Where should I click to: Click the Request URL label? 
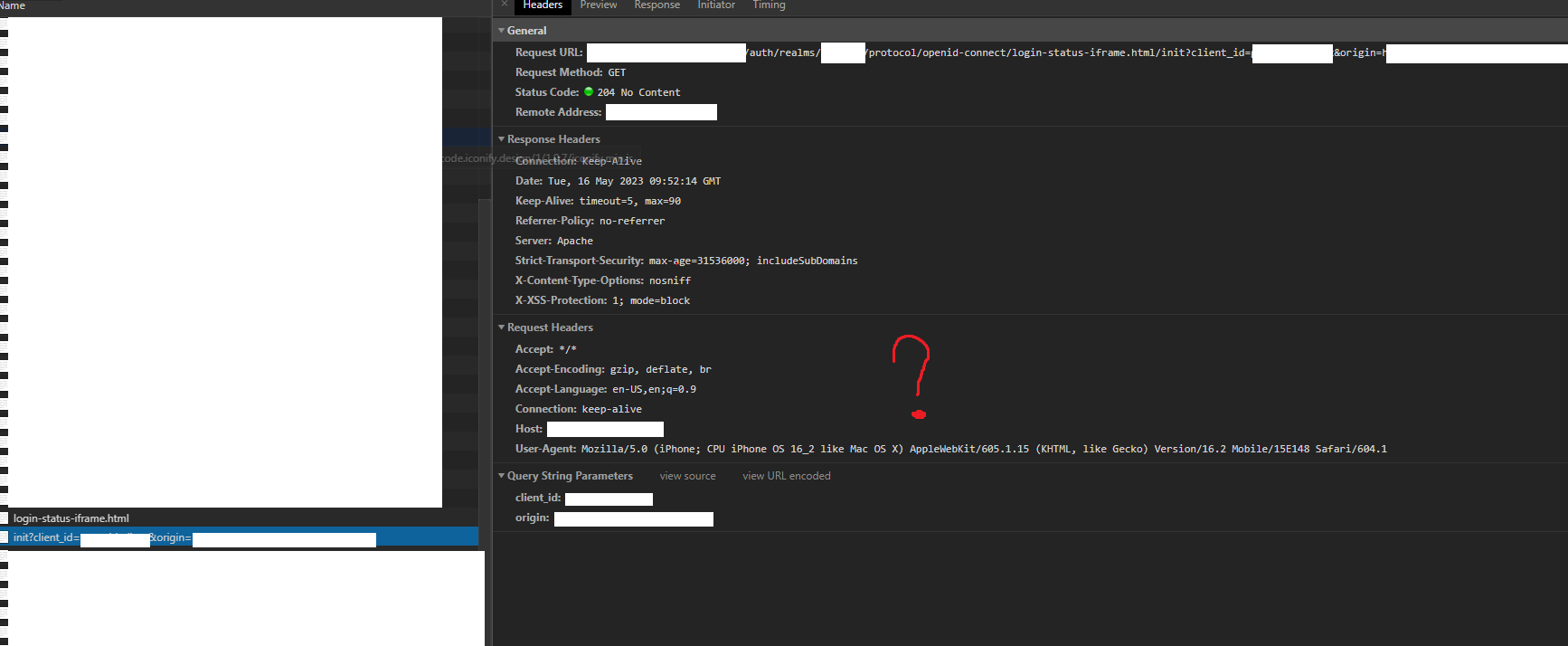click(x=549, y=52)
